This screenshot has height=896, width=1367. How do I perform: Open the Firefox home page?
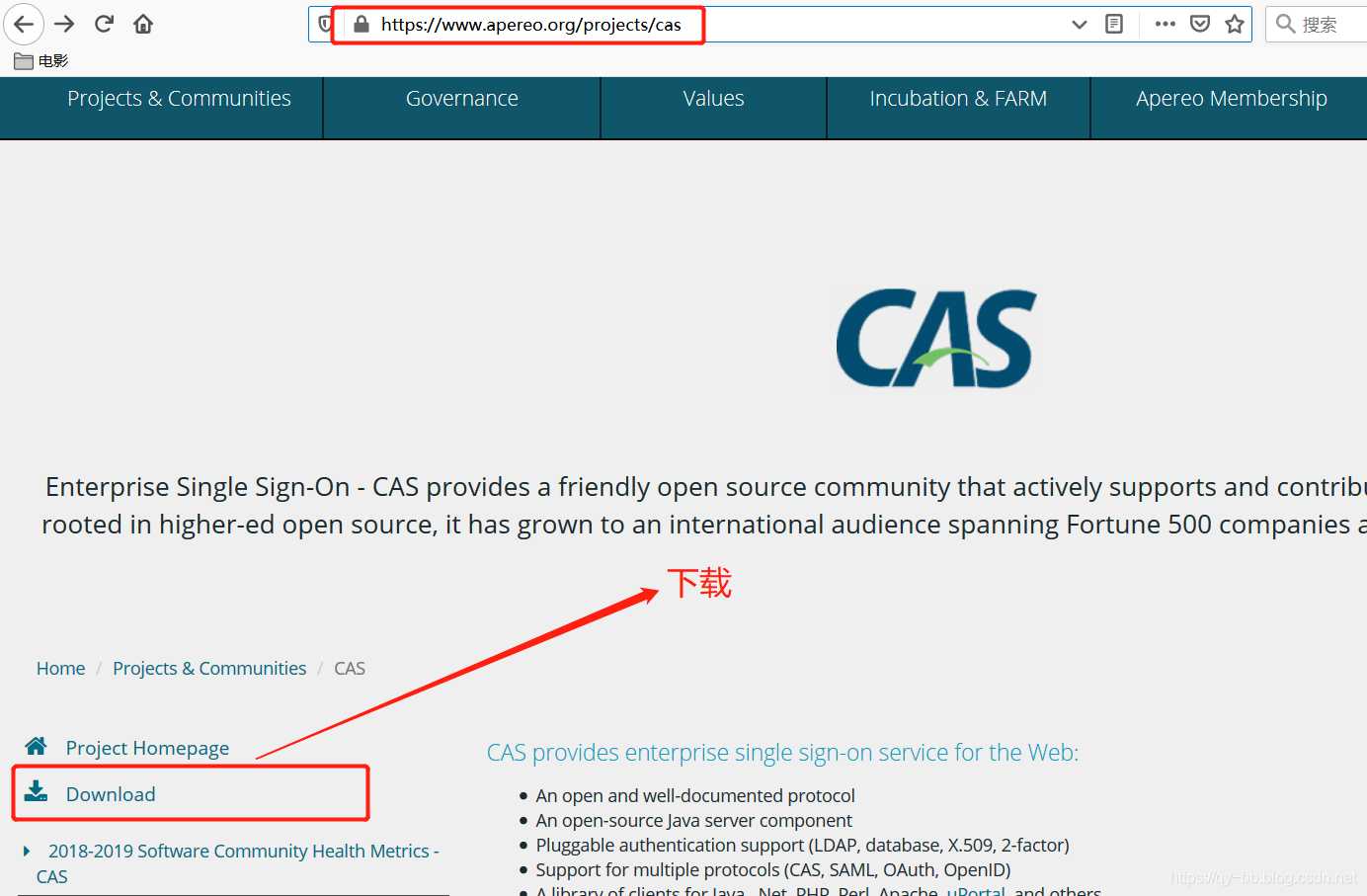[x=142, y=24]
